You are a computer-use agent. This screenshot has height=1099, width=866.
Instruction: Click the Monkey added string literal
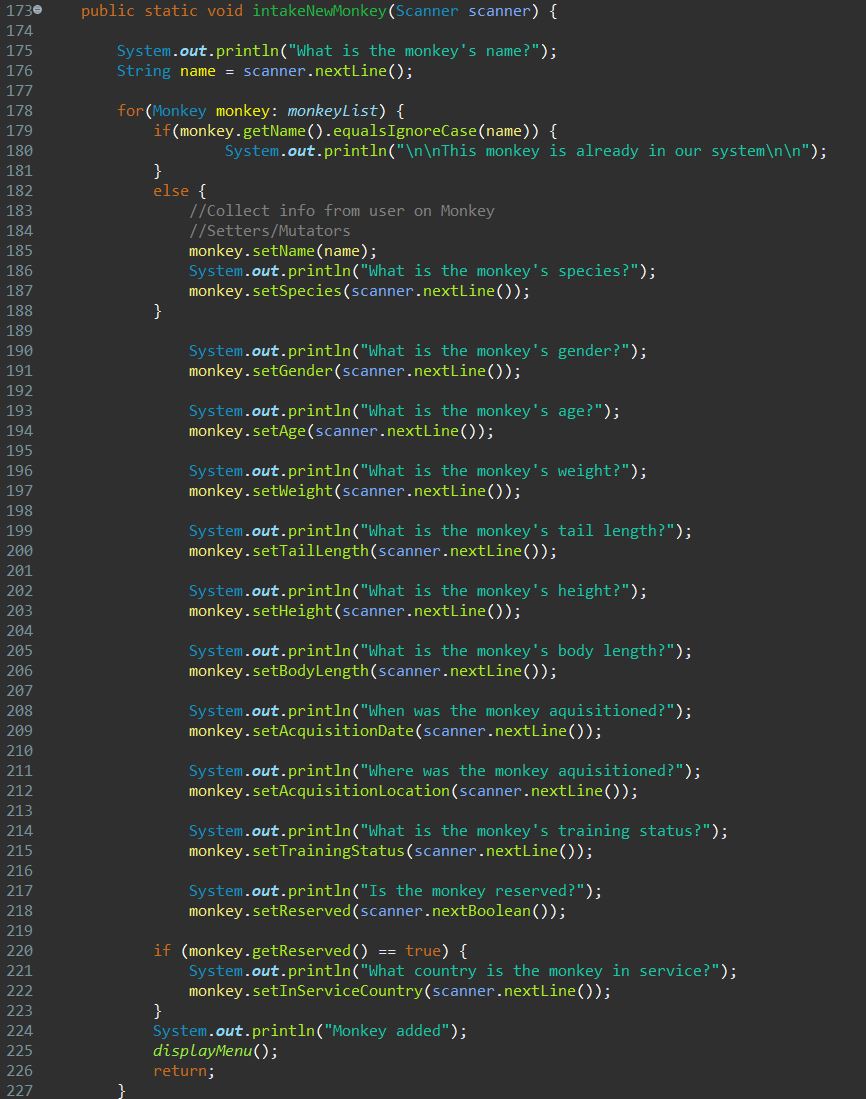389,1030
